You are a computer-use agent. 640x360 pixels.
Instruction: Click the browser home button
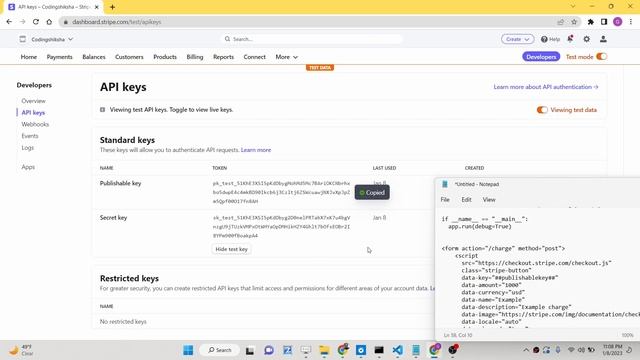49,22
